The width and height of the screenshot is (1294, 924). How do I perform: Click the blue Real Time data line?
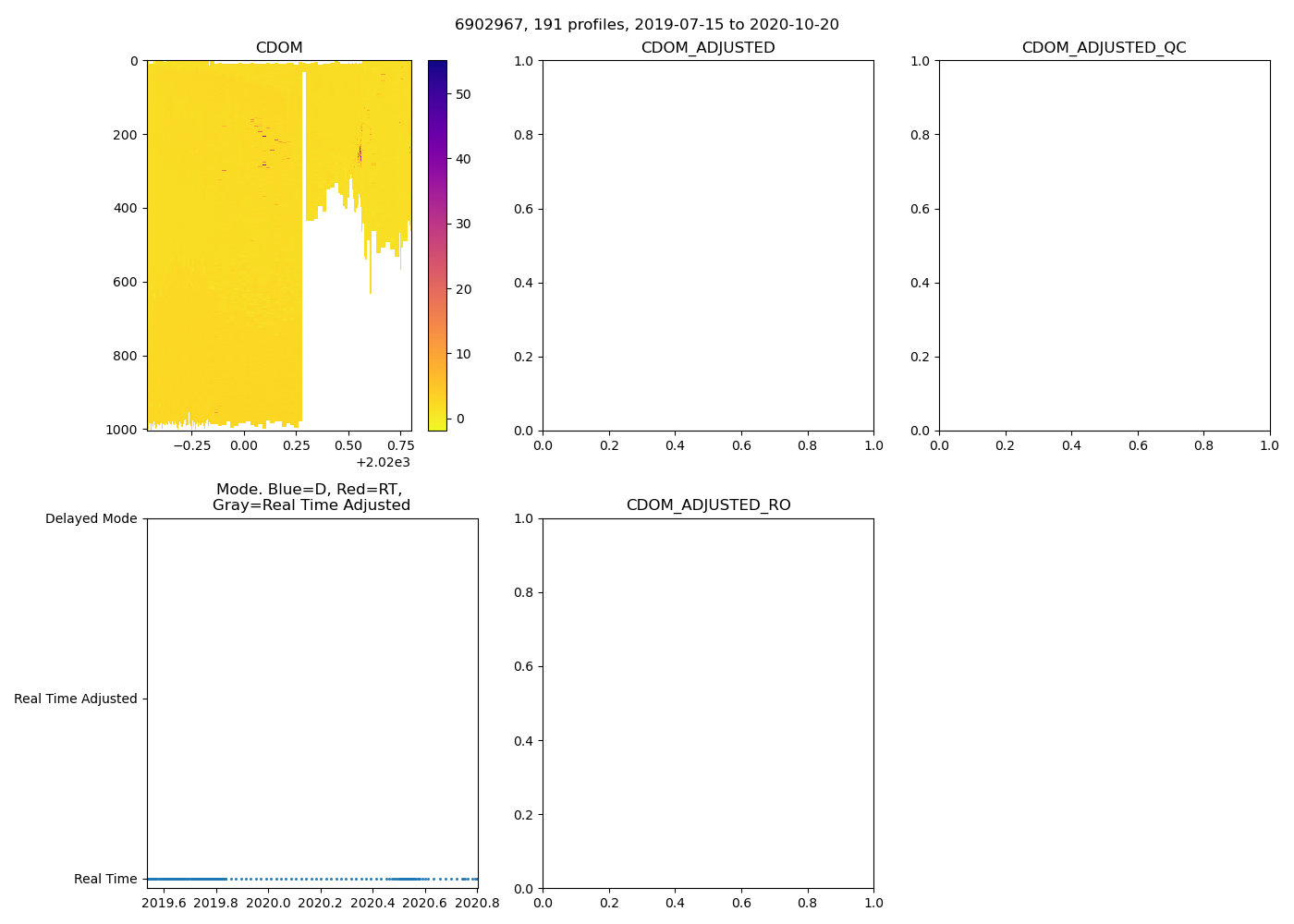(187, 879)
